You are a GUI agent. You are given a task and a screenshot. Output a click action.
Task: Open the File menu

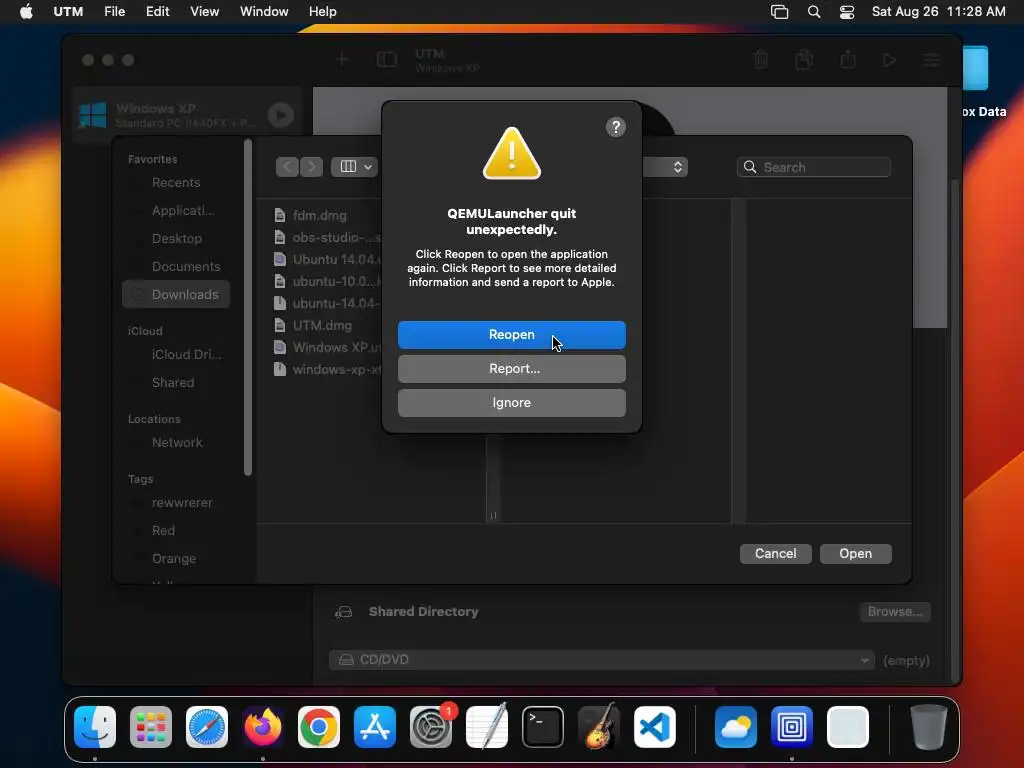click(114, 11)
